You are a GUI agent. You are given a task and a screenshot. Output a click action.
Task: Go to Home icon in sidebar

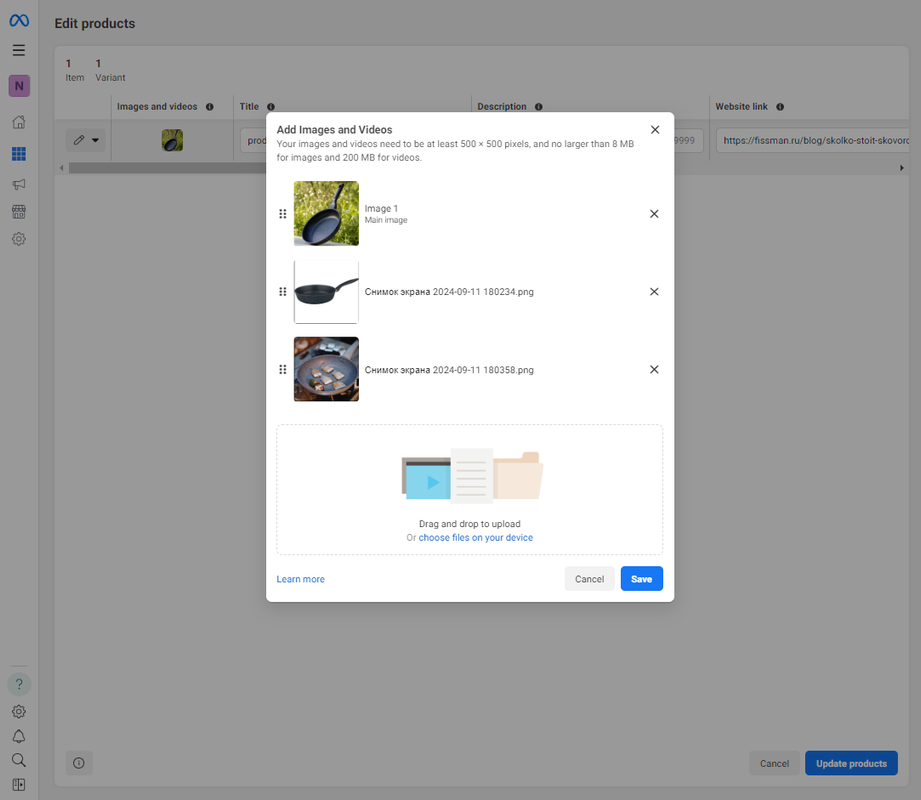19,122
